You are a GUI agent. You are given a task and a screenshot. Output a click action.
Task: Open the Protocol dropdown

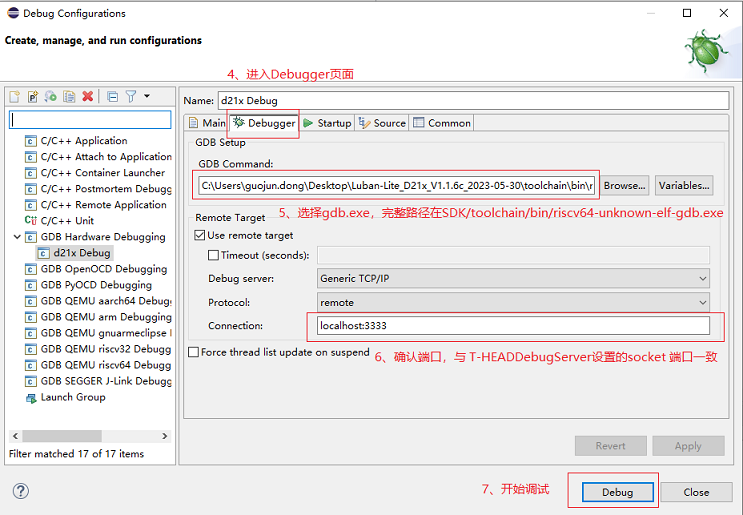tap(513, 302)
